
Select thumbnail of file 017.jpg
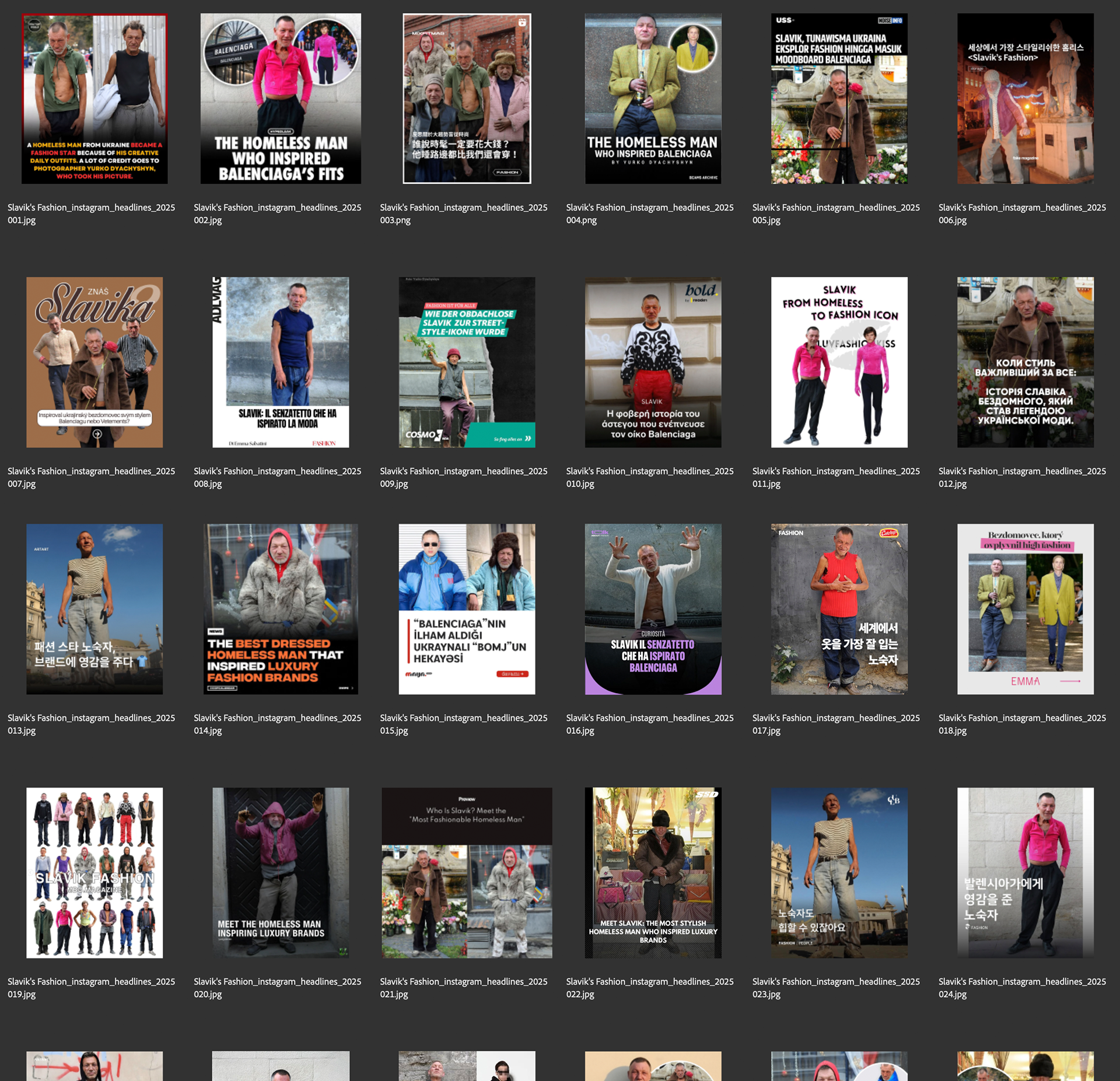(x=839, y=609)
